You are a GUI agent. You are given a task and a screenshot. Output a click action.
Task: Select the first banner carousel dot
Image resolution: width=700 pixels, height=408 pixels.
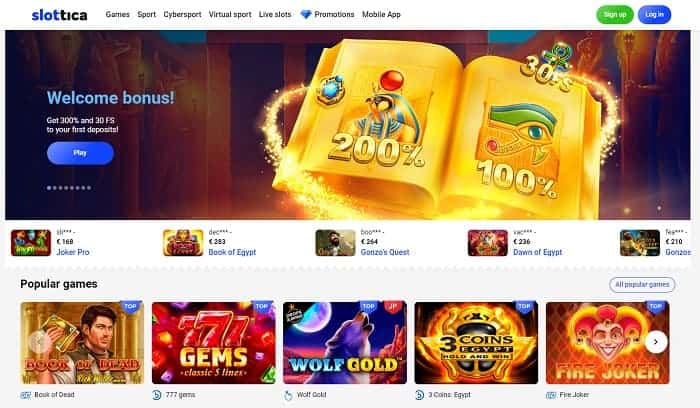[x=49, y=188]
